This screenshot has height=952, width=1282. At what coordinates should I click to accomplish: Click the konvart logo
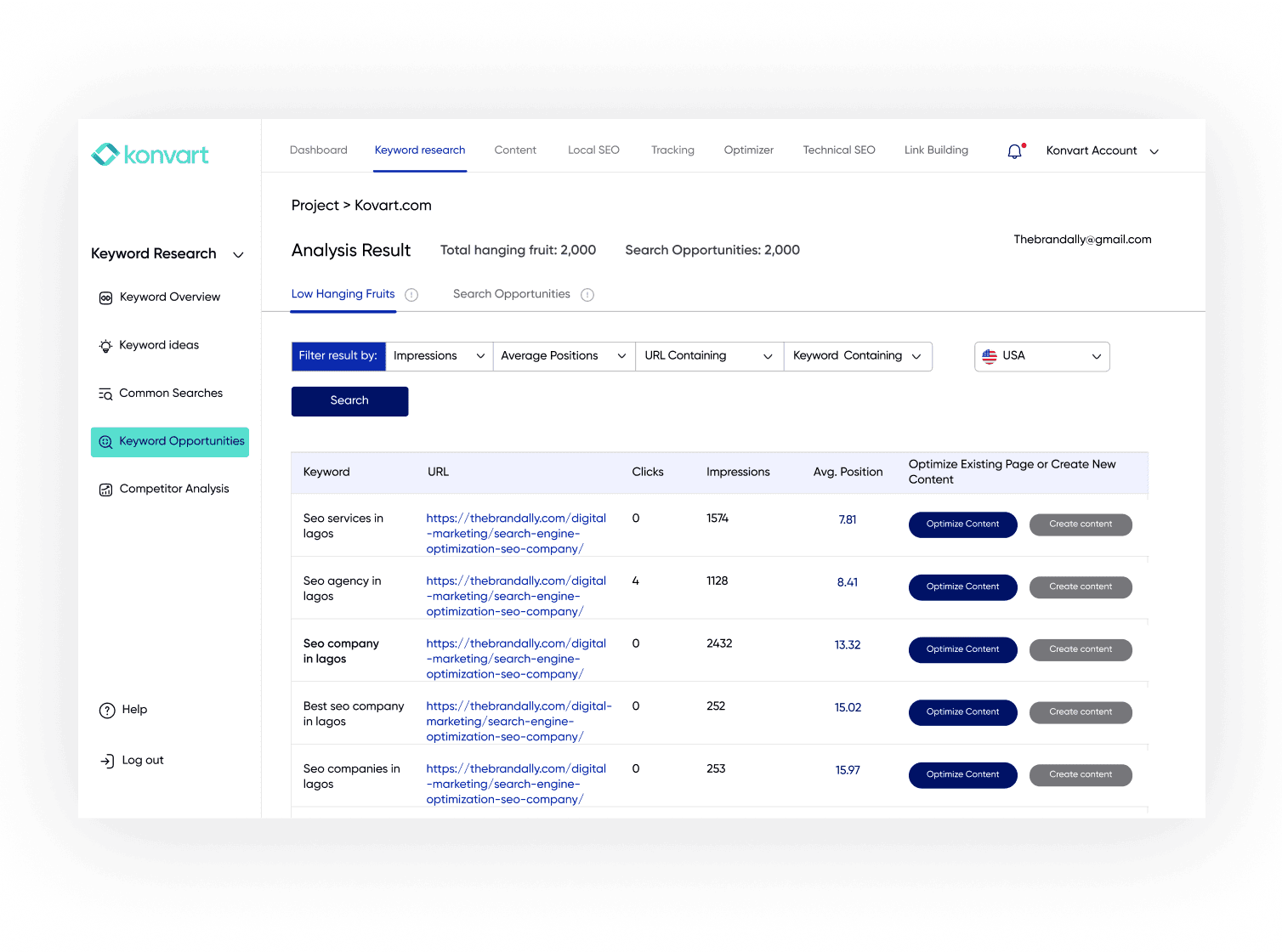[x=150, y=154]
